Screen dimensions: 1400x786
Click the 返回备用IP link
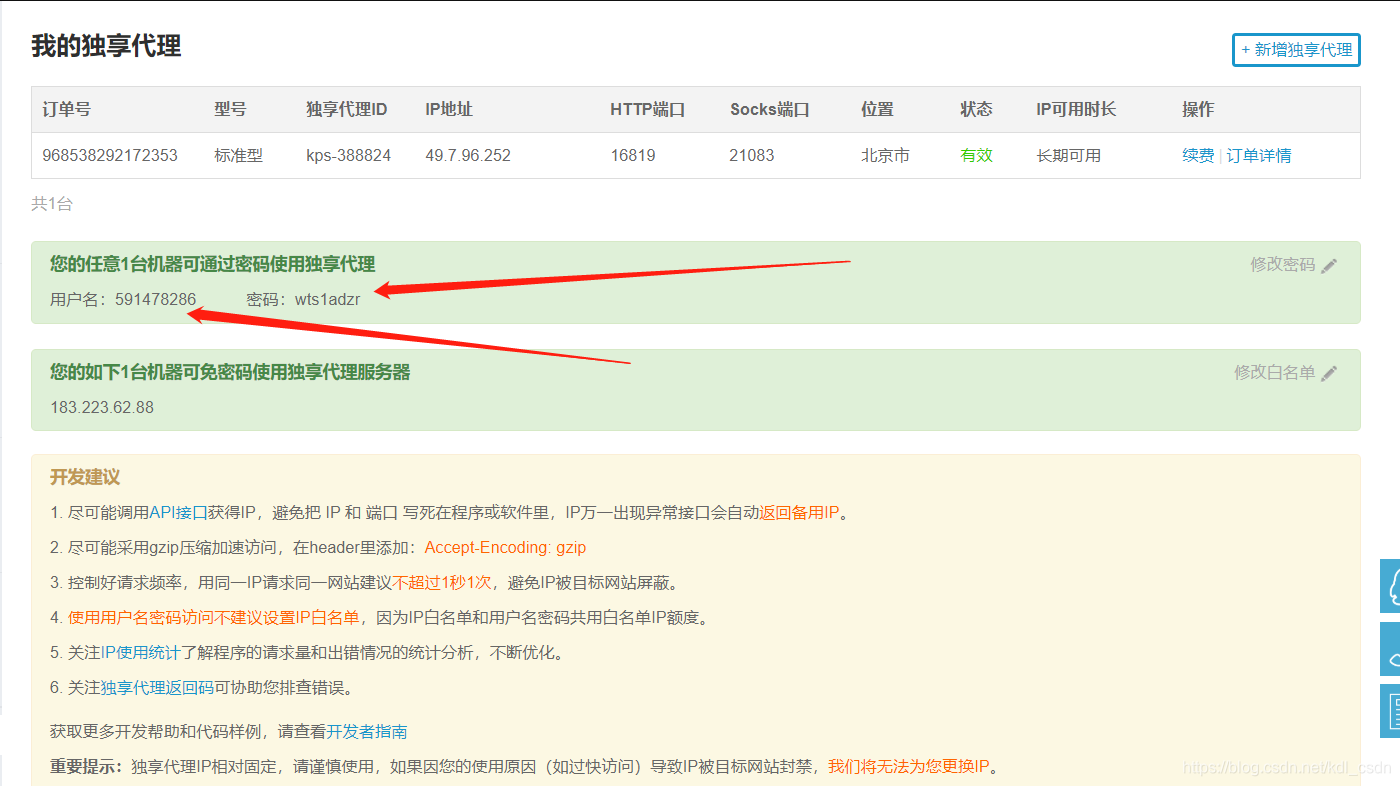799,513
